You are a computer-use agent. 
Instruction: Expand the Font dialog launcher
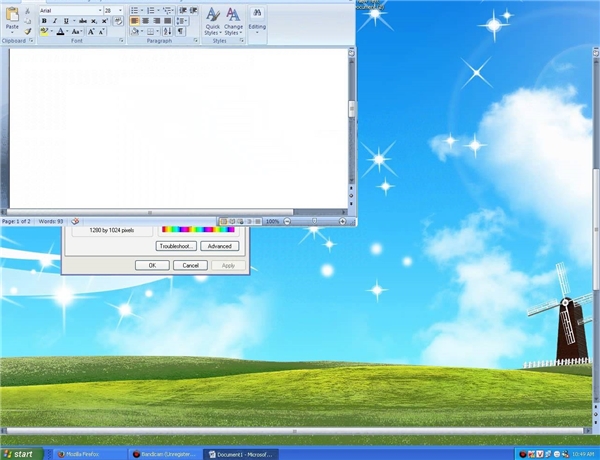(x=121, y=40)
